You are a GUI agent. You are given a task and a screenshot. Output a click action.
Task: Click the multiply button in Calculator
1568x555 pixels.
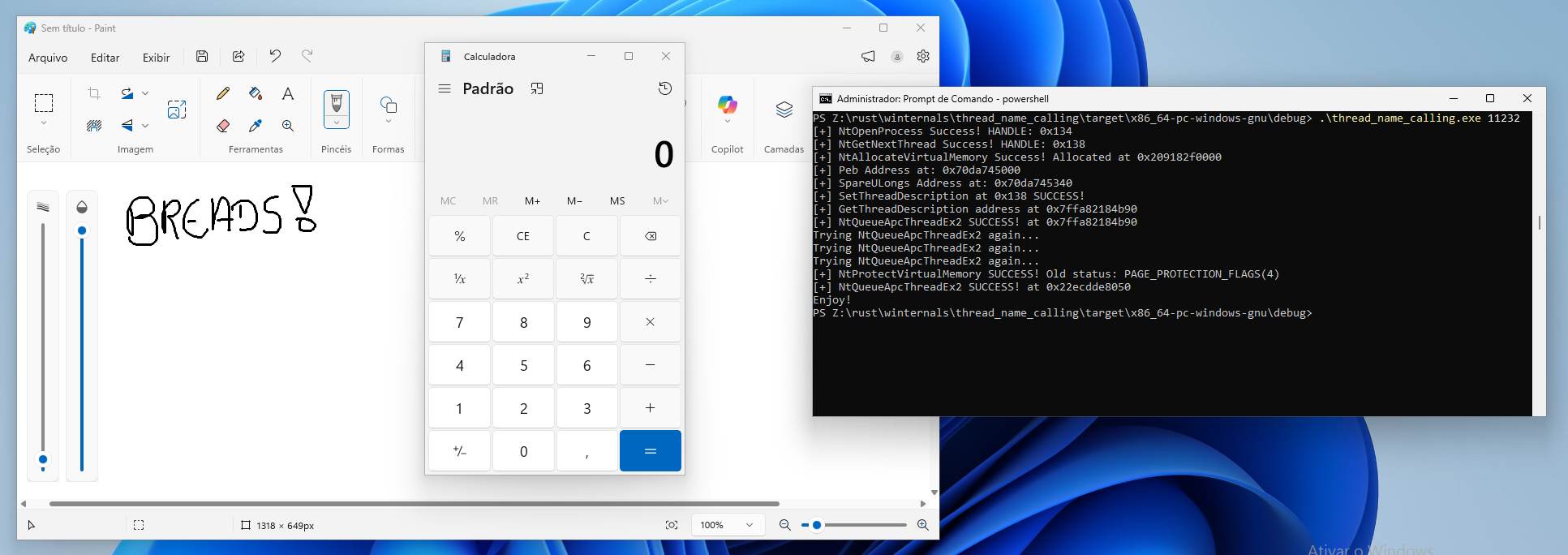coord(651,322)
